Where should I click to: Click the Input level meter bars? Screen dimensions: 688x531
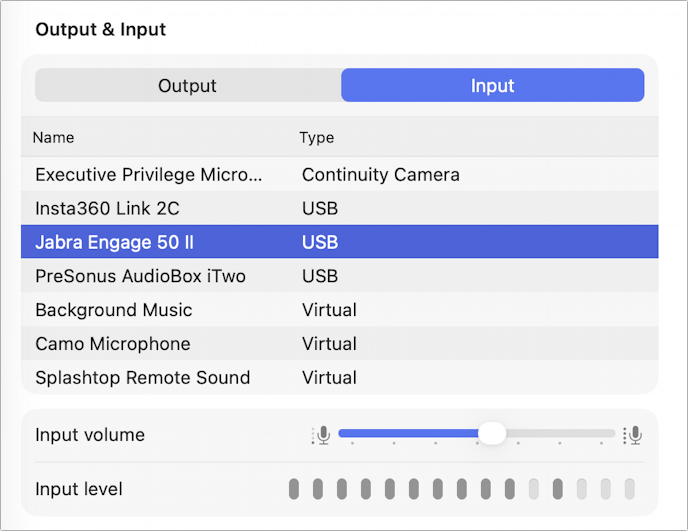462,489
